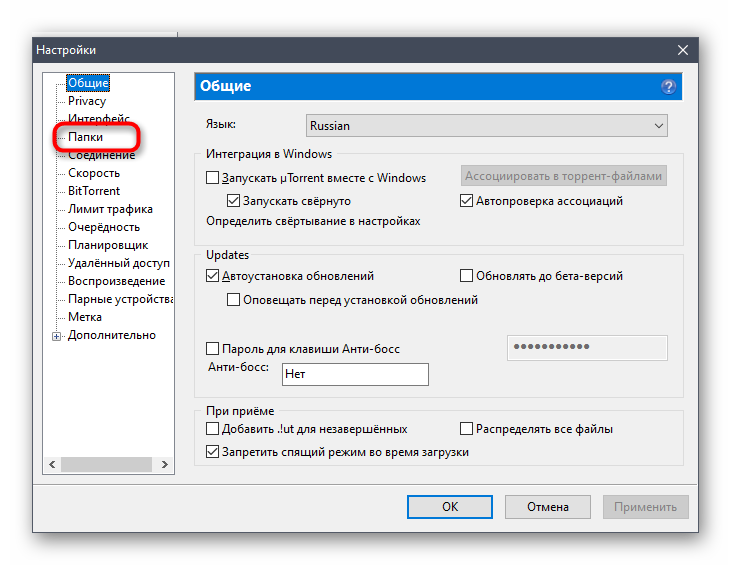Image resolution: width=731 pixels, height=565 pixels.
Task: Open the Планировщик section
Action: [x=108, y=245]
